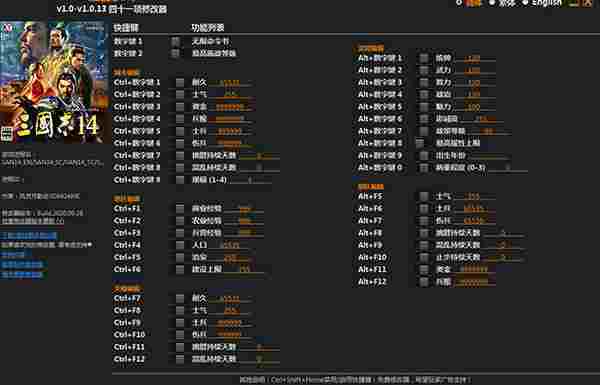Toggle the Ctrl+F7 durability cheat switch
The width and height of the screenshot is (600, 385).
point(179,298)
